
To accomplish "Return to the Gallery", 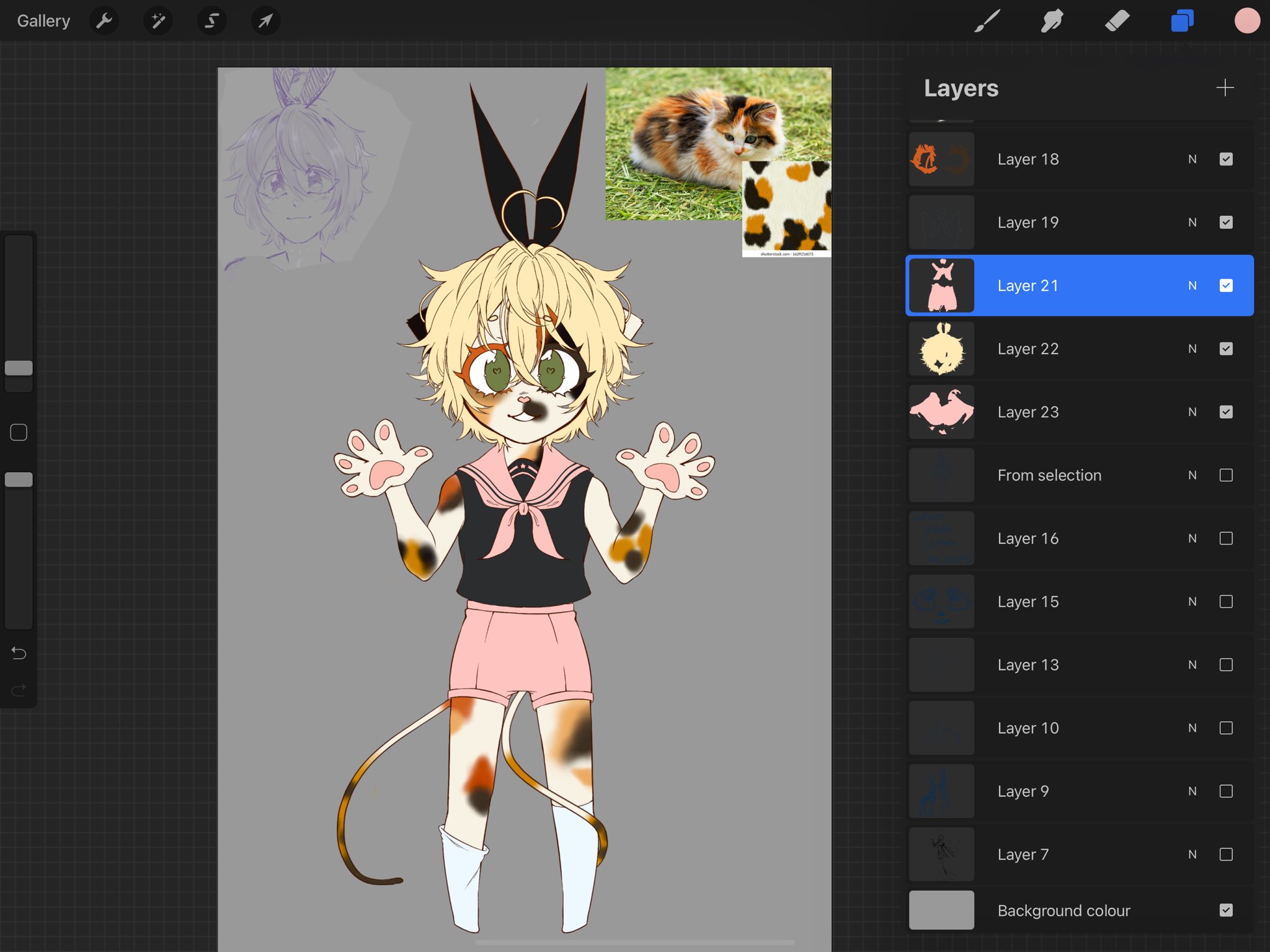I will coord(43,21).
